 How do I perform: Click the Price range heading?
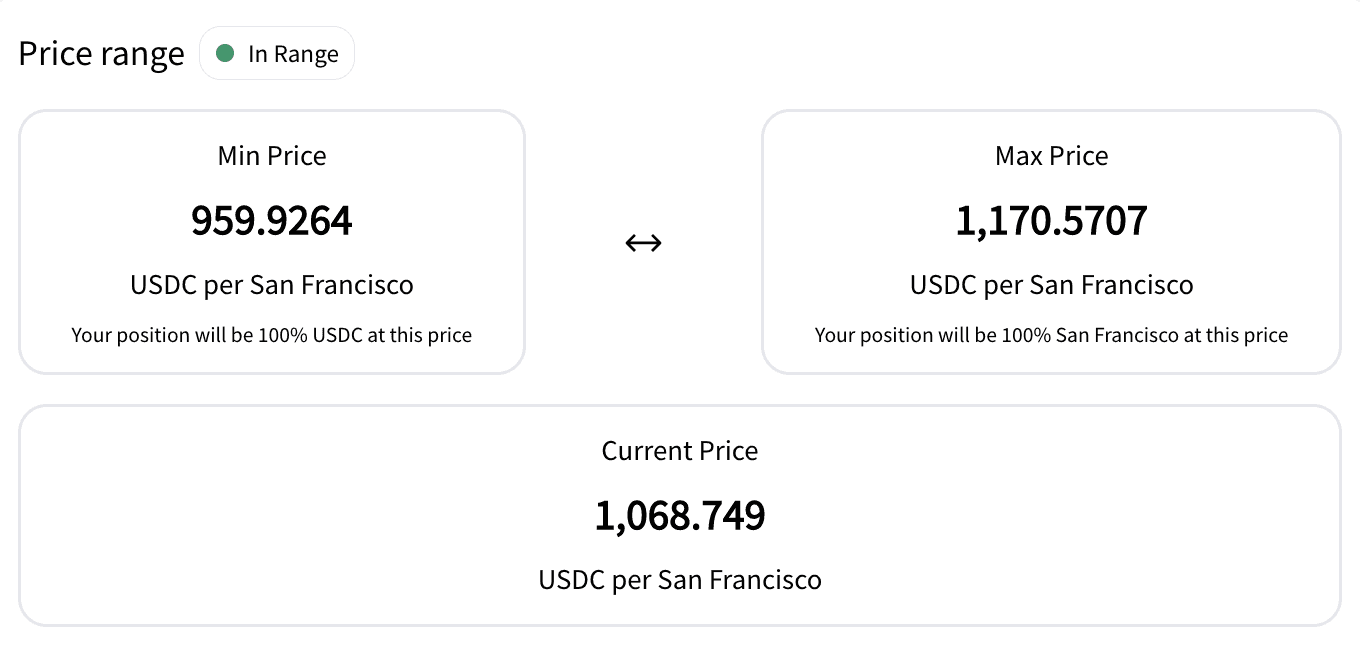point(102,54)
